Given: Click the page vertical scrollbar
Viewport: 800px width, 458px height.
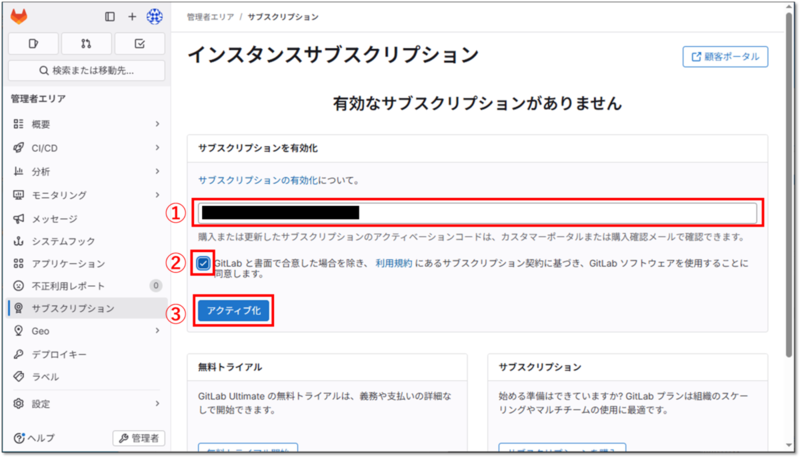Looking at the screenshot, I should [790, 184].
